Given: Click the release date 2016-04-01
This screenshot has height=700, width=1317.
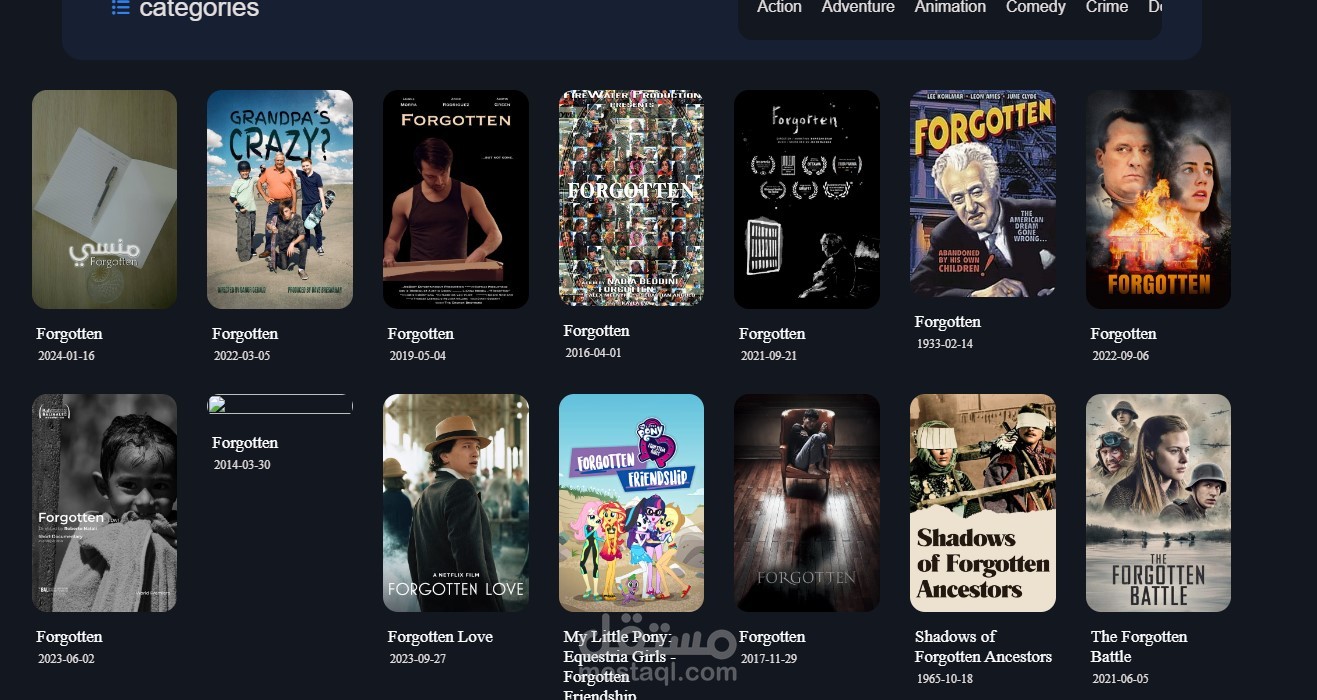Looking at the screenshot, I should point(593,353).
